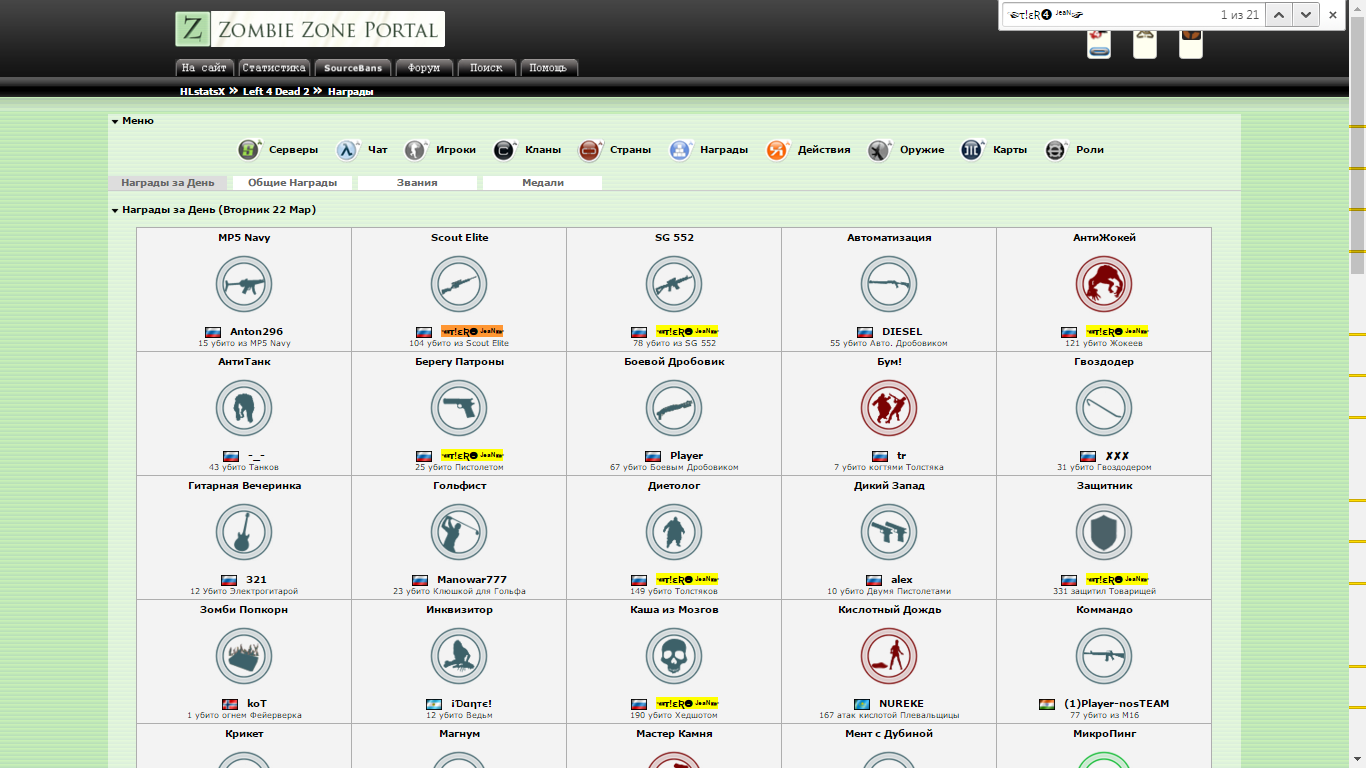Open the Медали tab
The height and width of the screenshot is (768, 1366).
click(542, 183)
